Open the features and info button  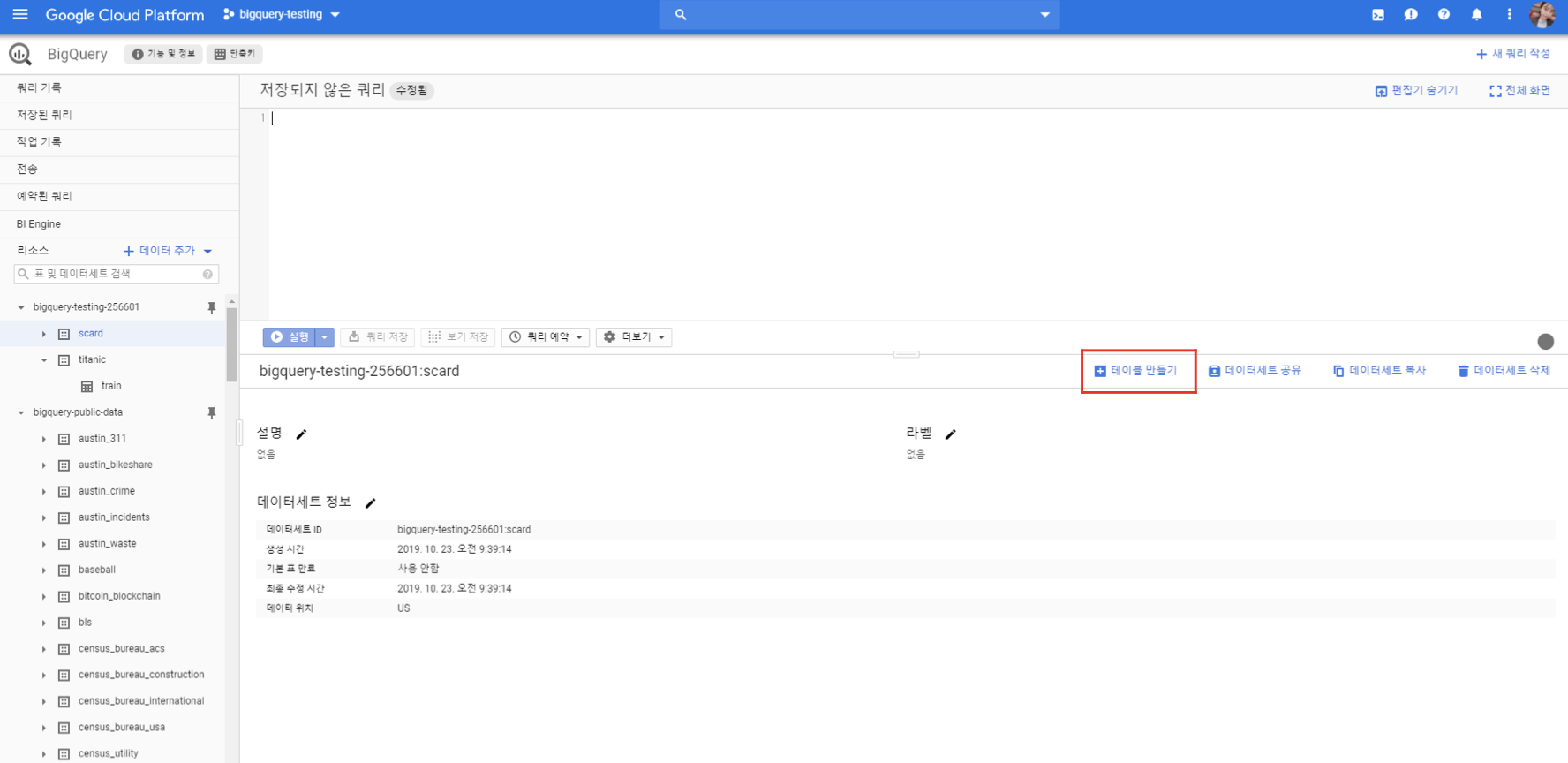coord(163,54)
